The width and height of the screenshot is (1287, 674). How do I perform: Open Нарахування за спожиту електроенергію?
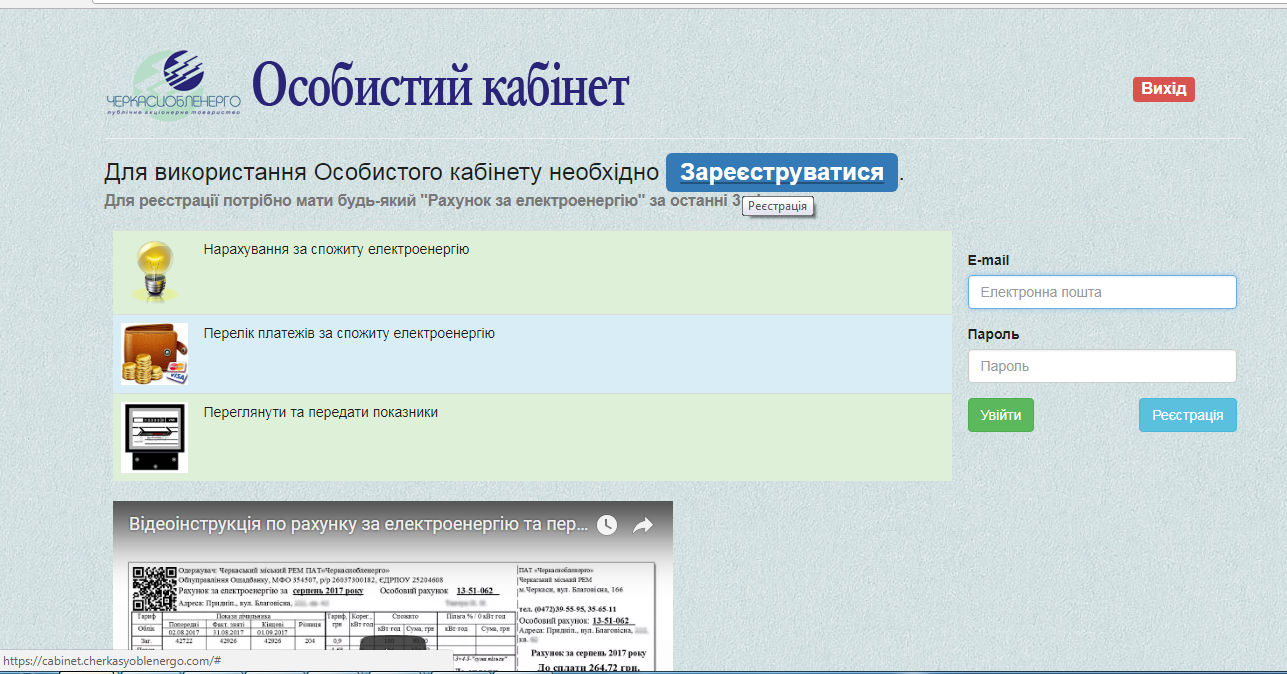[x=336, y=249]
